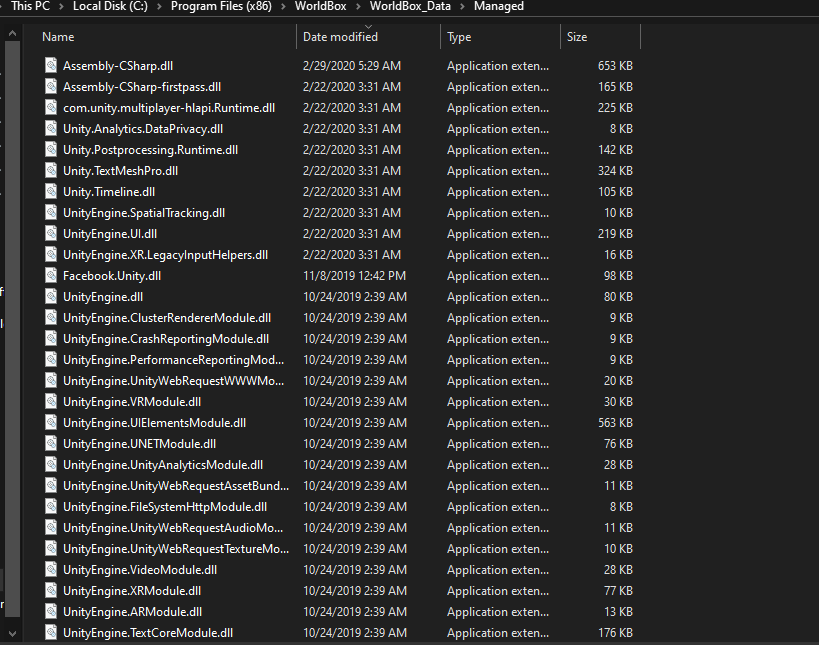Click the Assembly-CSharp.dll file icon
Viewport: 819px width, 645px height.
coord(51,65)
